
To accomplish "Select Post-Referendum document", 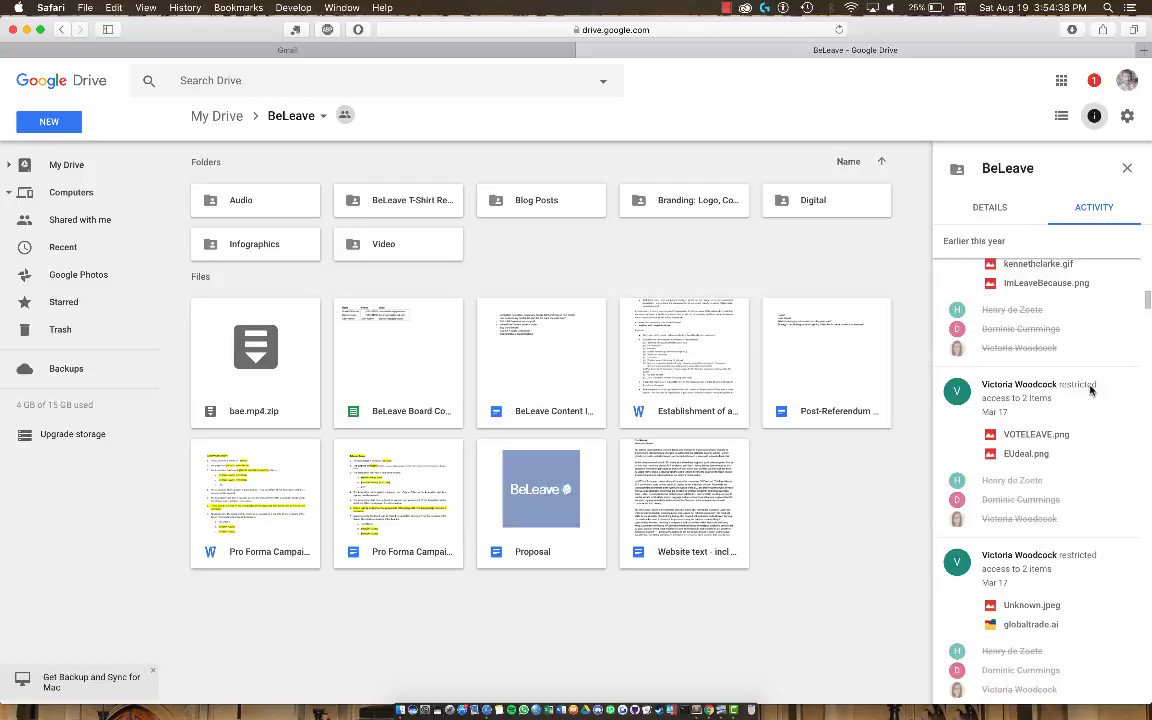I will (x=827, y=363).
